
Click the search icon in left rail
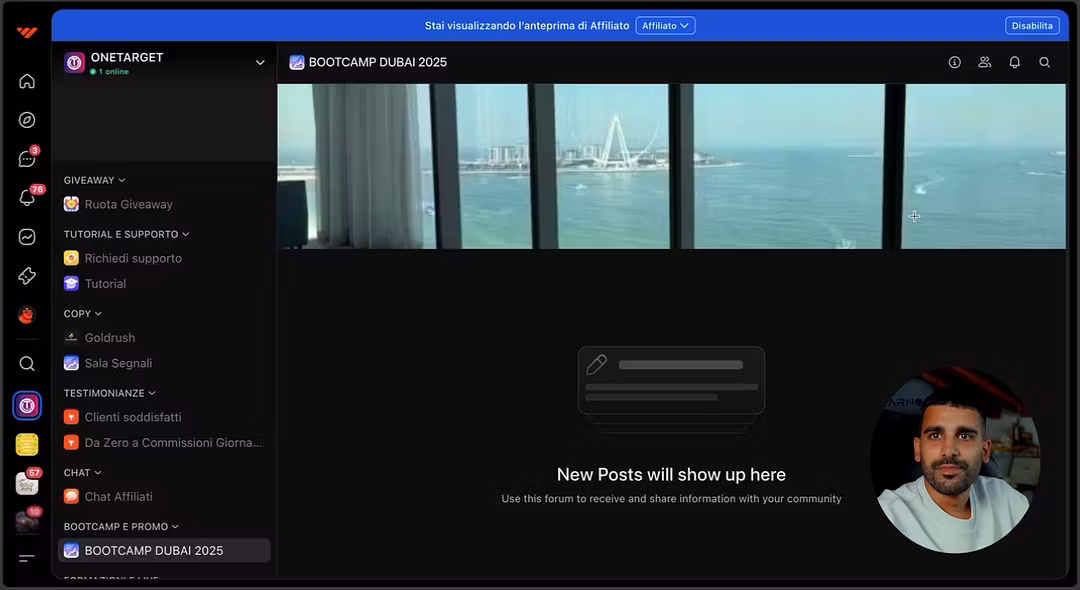coord(27,364)
